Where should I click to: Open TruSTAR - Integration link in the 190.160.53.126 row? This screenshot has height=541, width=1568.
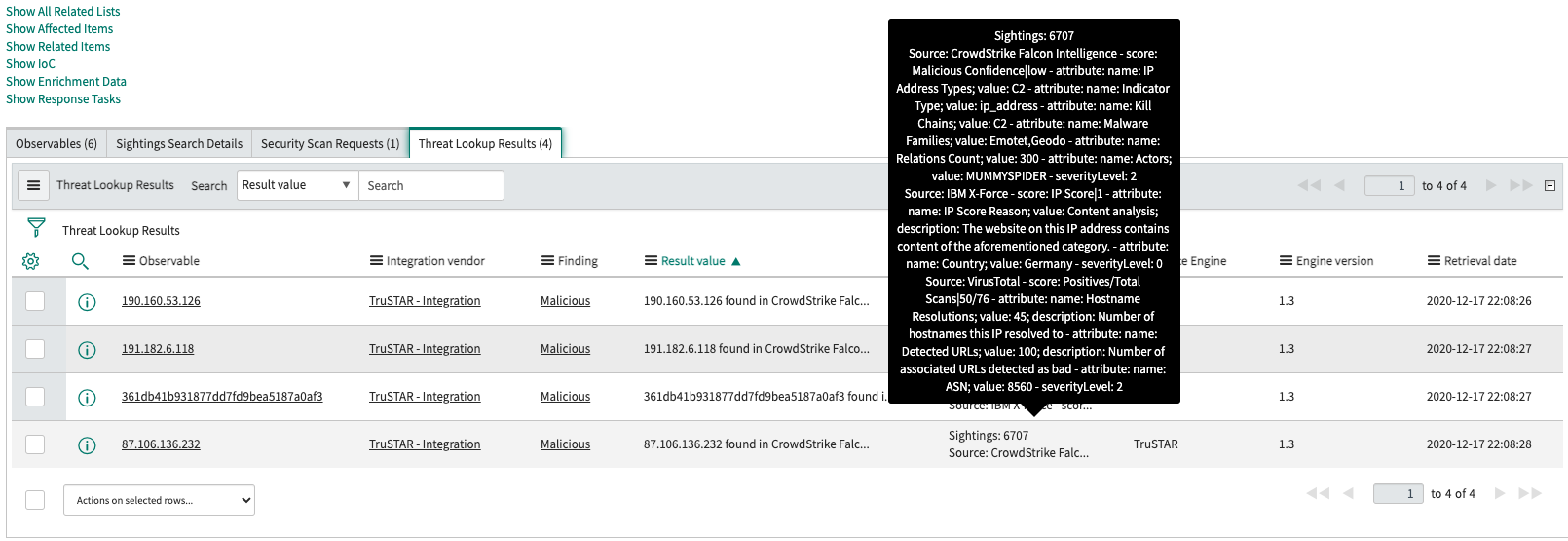tap(425, 301)
